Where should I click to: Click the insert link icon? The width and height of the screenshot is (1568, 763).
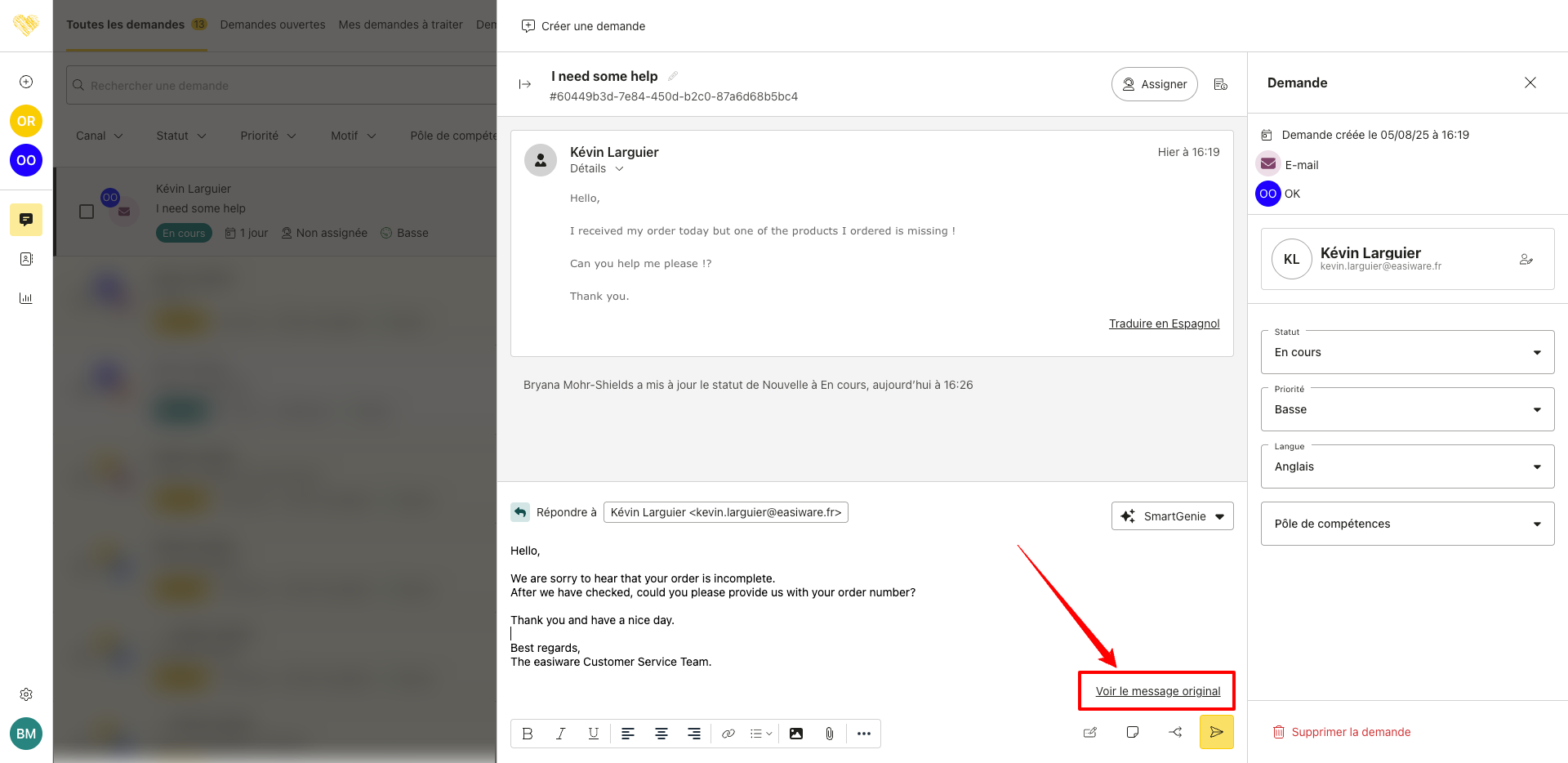tap(728, 734)
